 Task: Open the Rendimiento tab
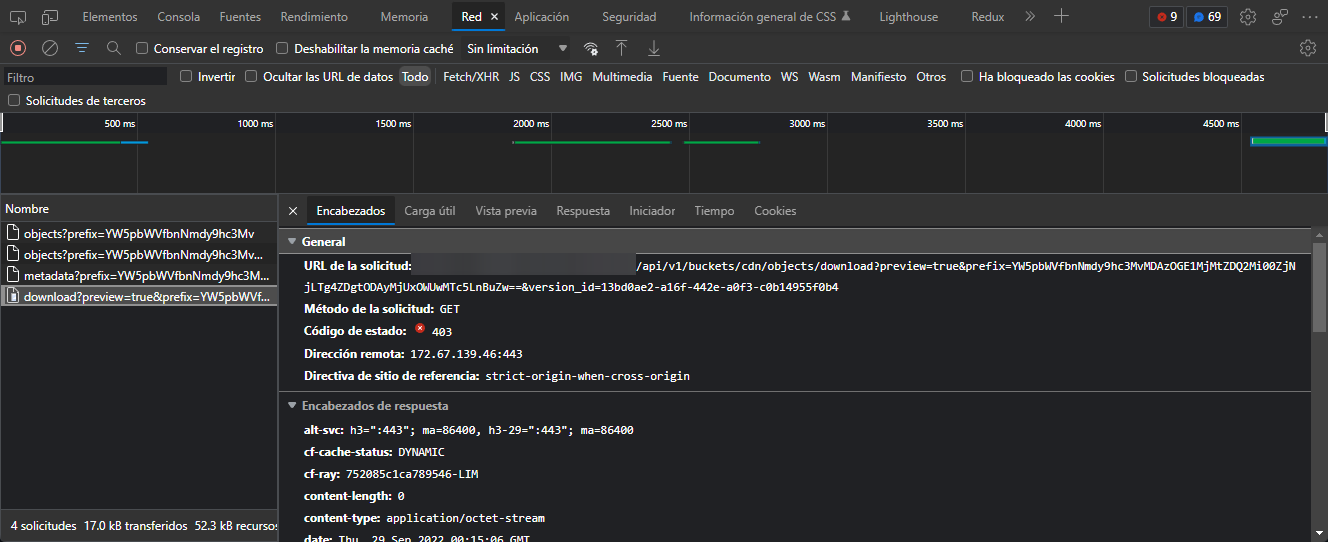tap(314, 17)
